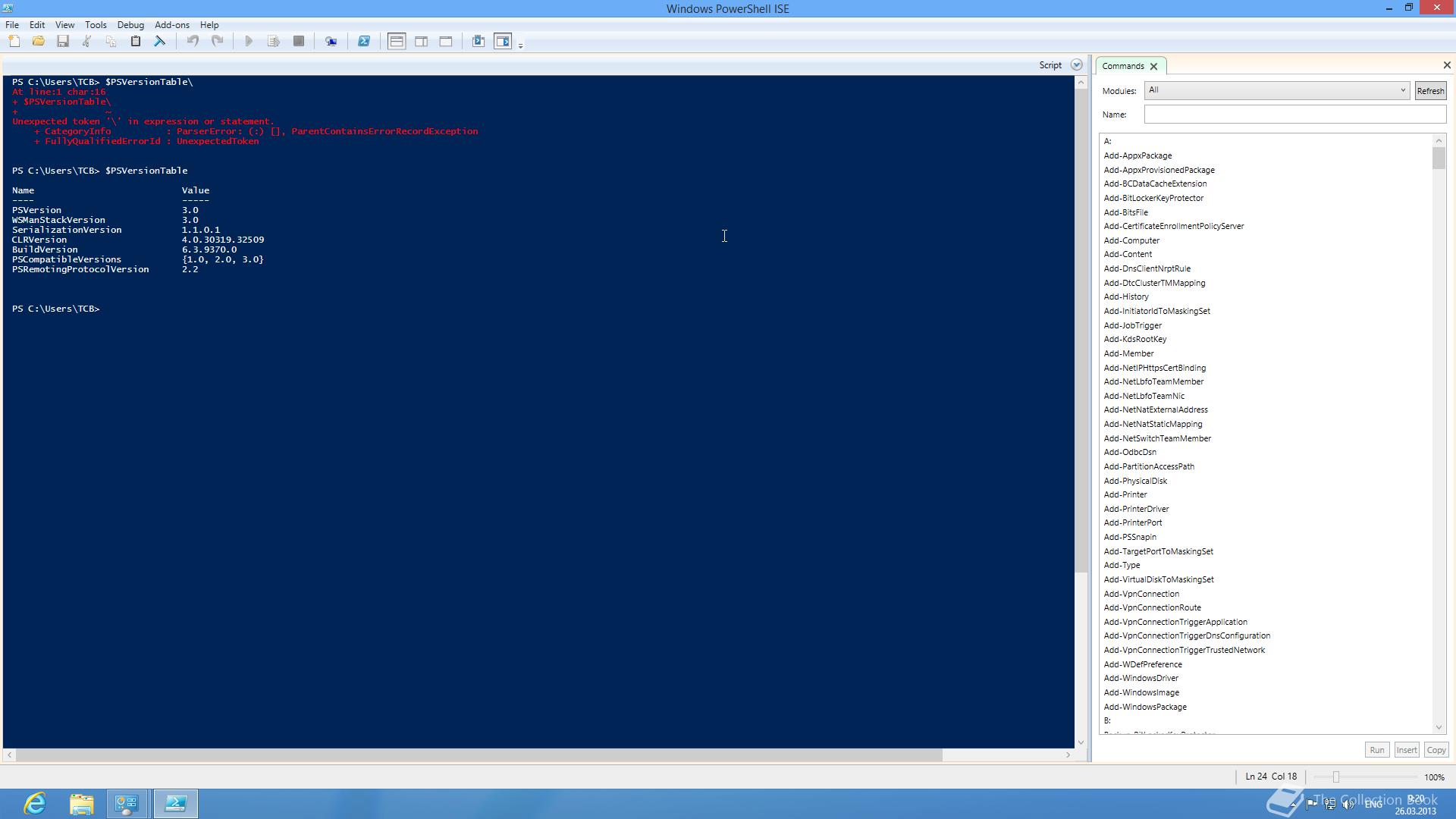This screenshot has height=819, width=1456.
Task: Open the Debug menu
Action: pos(130,25)
